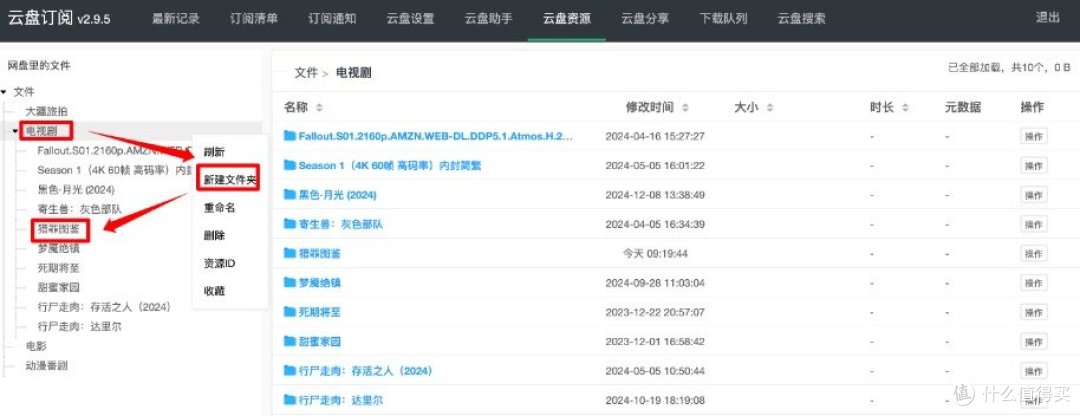Image resolution: width=1080 pixels, height=416 pixels.
Task: Open 黑色-月光 (2024) folder link in list
Action: tap(338, 195)
